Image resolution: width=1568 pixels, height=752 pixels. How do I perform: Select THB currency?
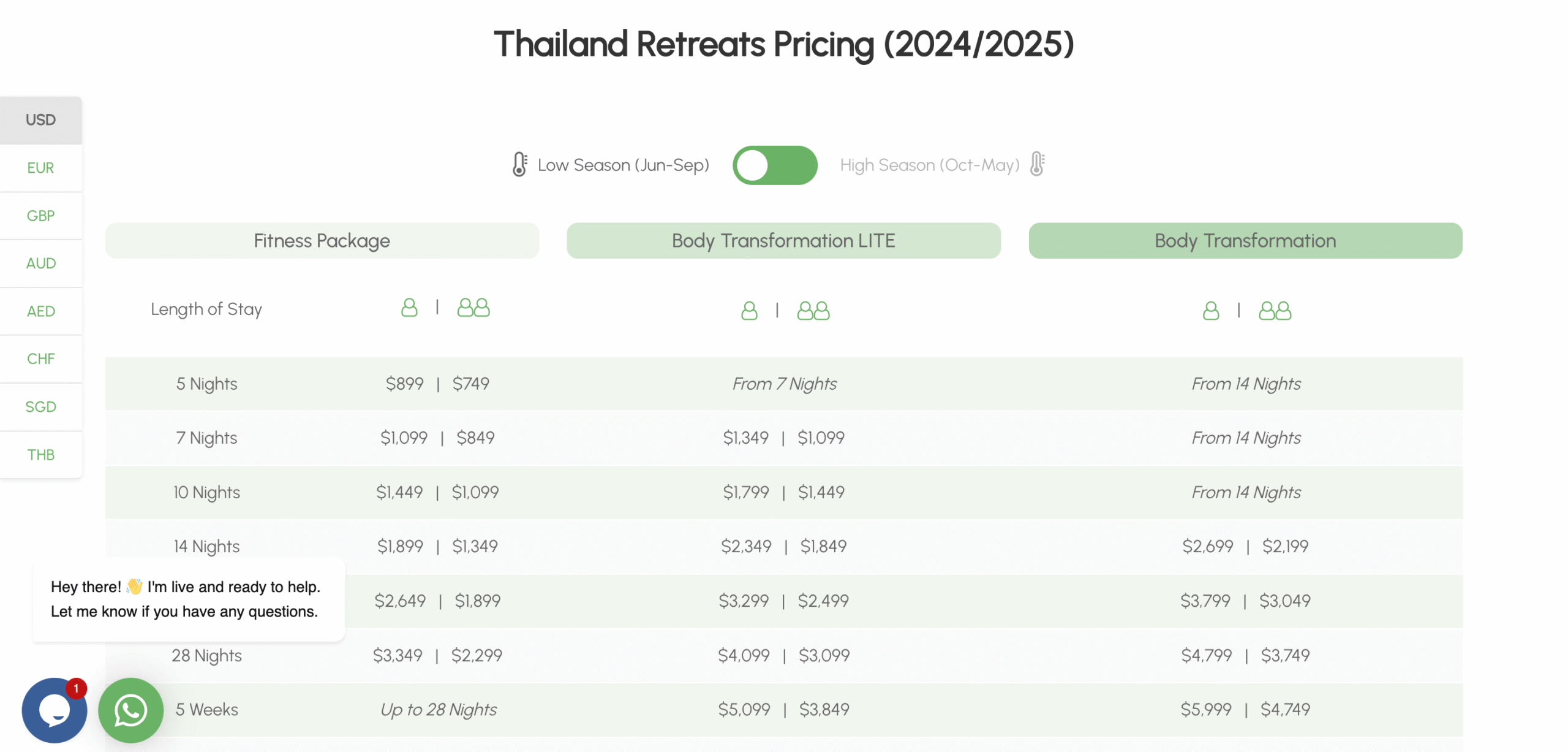(40, 454)
